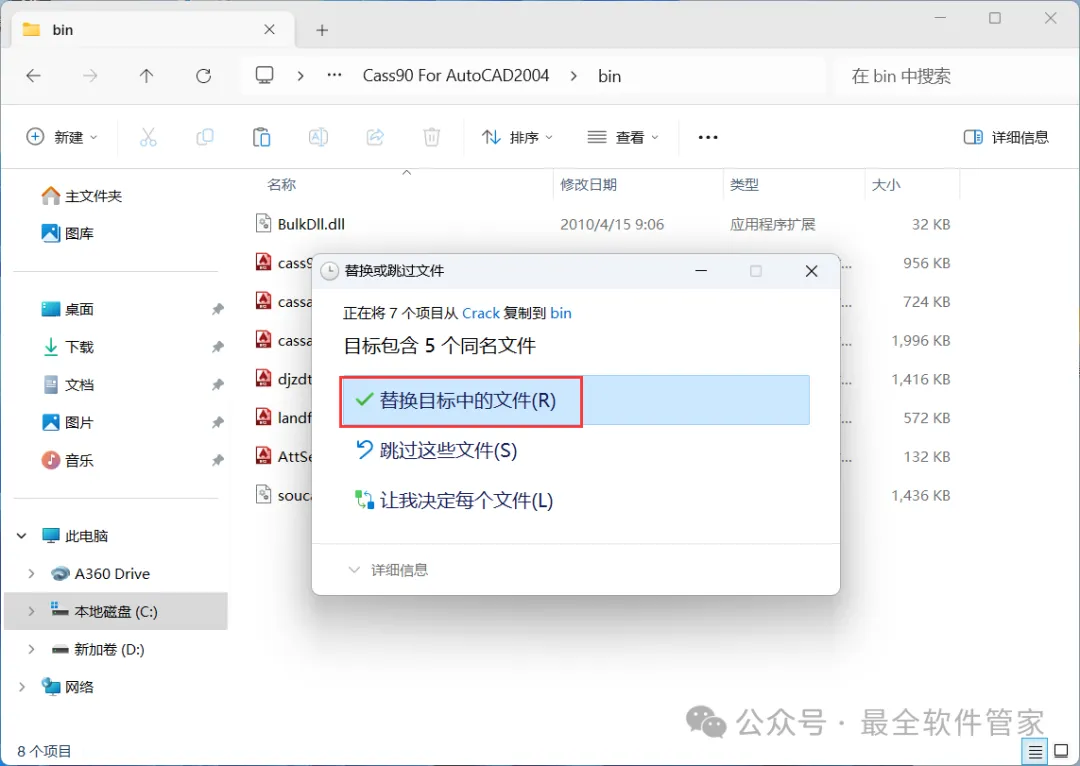This screenshot has width=1080, height=766.
Task: Select A360 Drive in sidebar
Action: click(x=101, y=574)
